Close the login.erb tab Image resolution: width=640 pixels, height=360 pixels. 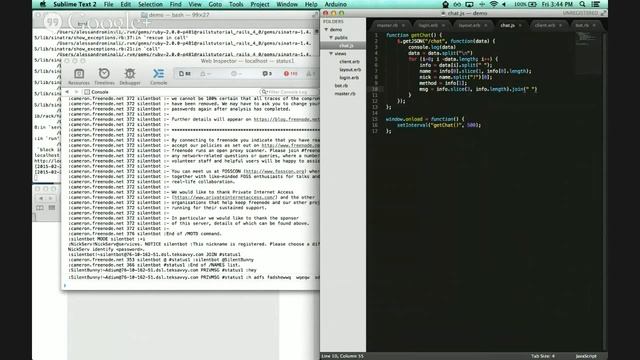coord(443,25)
